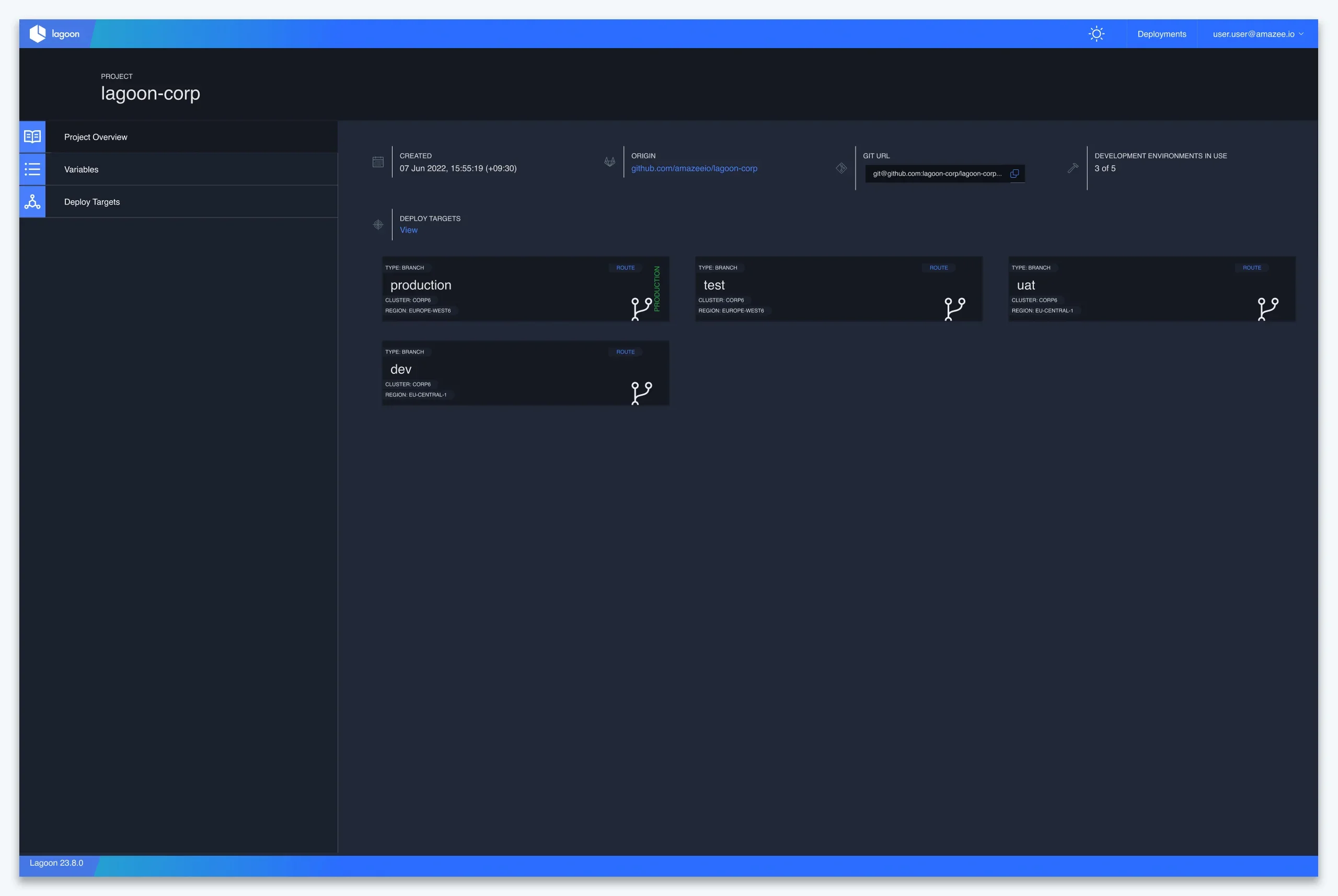The image size is (1338, 896).
Task: Click the calendar icon beside Created
Action: (x=378, y=162)
